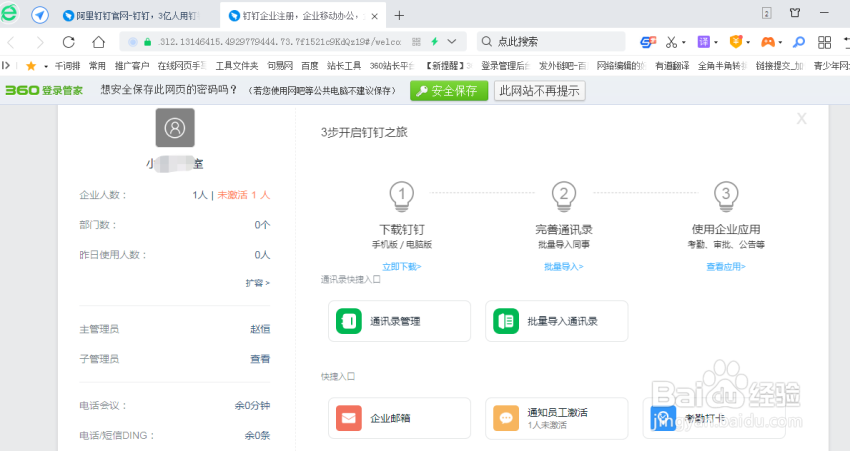Click the 赵恒 main admin name
This screenshot has width=850, height=451.
click(x=260, y=329)
